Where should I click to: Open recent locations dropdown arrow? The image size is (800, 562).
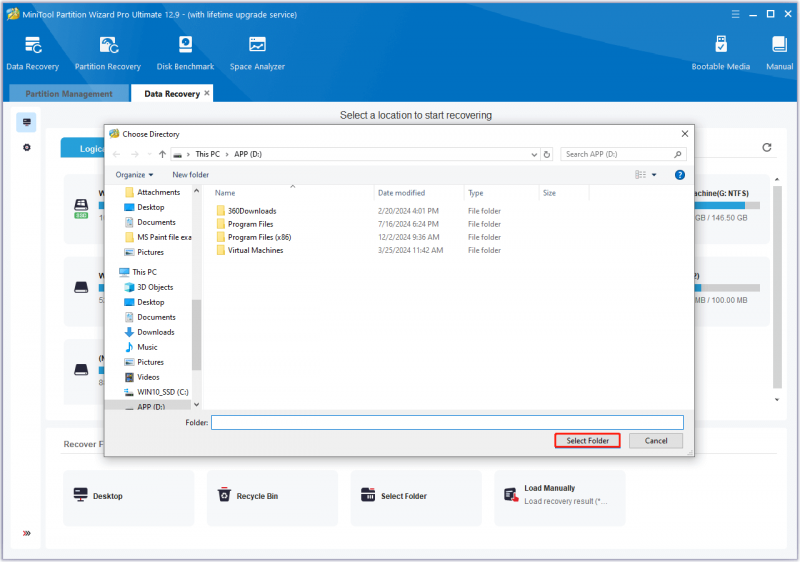tap(149, 154)
